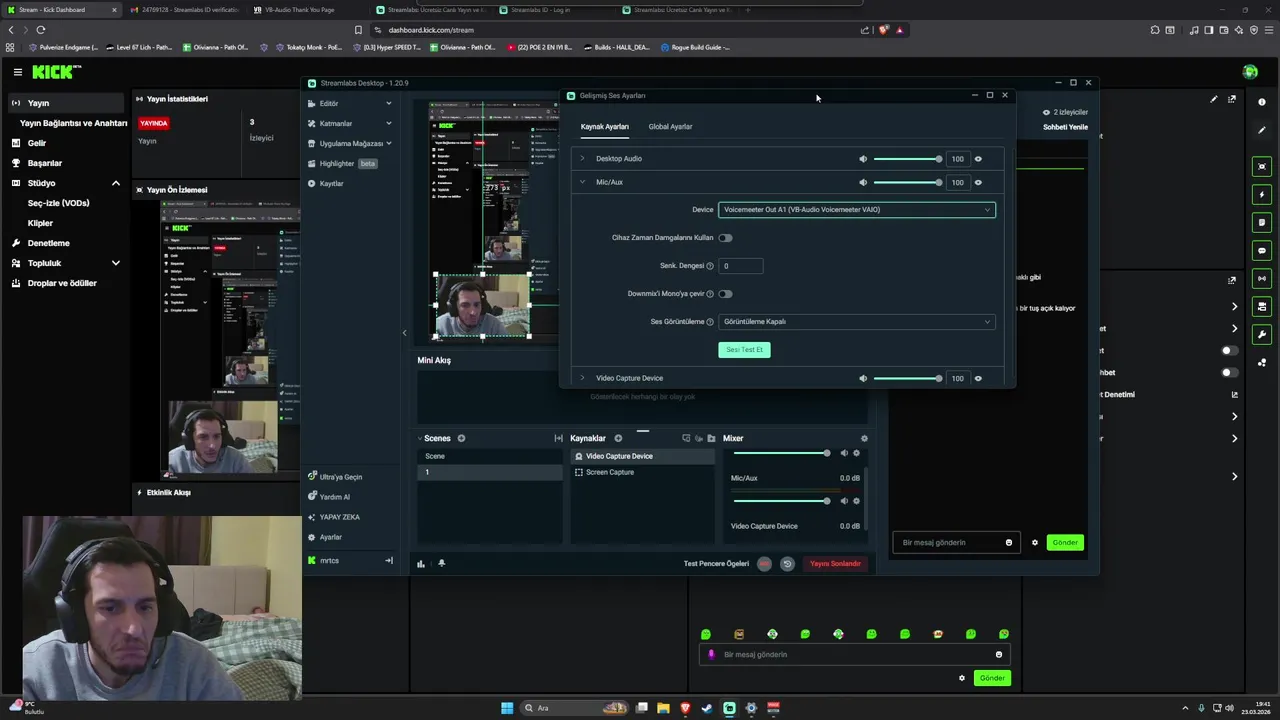Click the logout arrow next to mrtcs
The height and width of the screenshot is (720, 1280).
point(389,561)
